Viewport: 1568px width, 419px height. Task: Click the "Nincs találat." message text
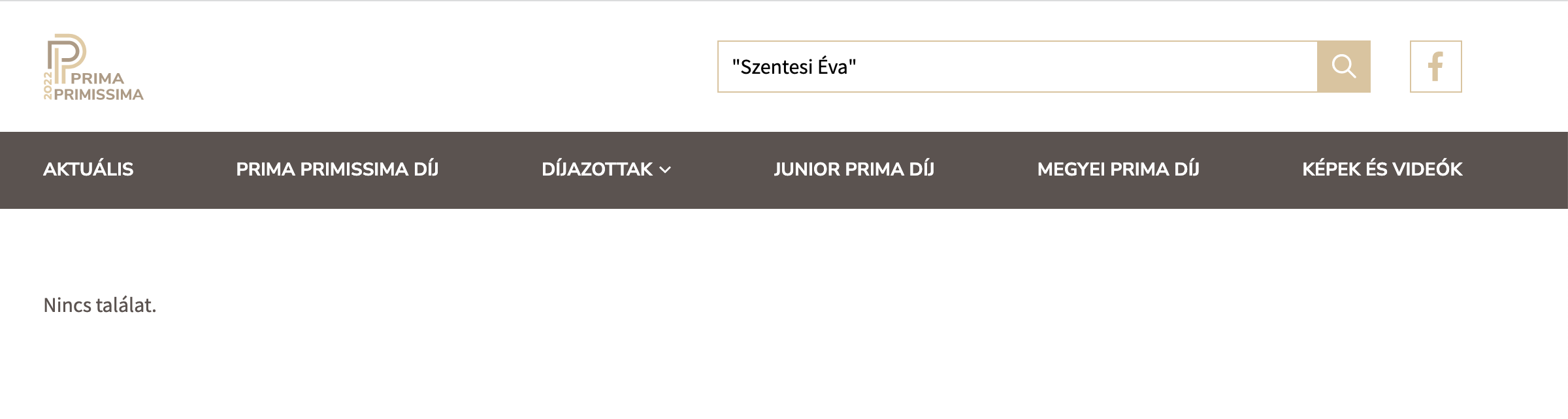(100, 305)
